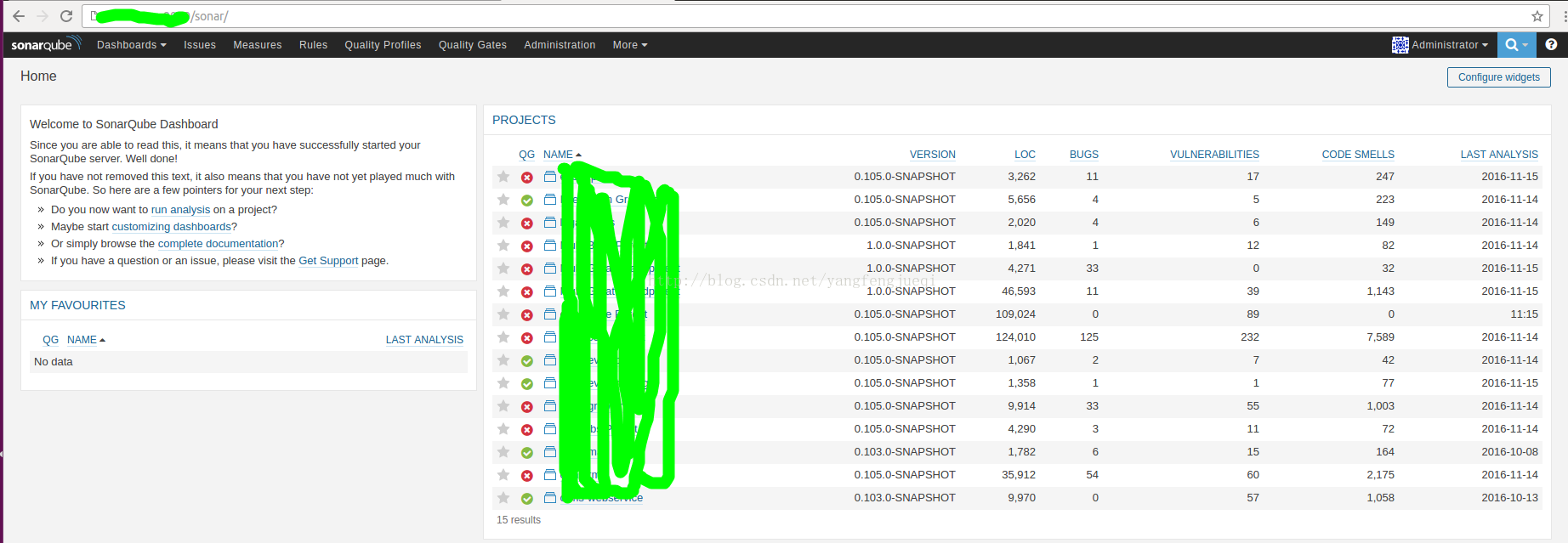Star the project with 46,593 LOC
1568x543 pixels.
coord(503,291)
